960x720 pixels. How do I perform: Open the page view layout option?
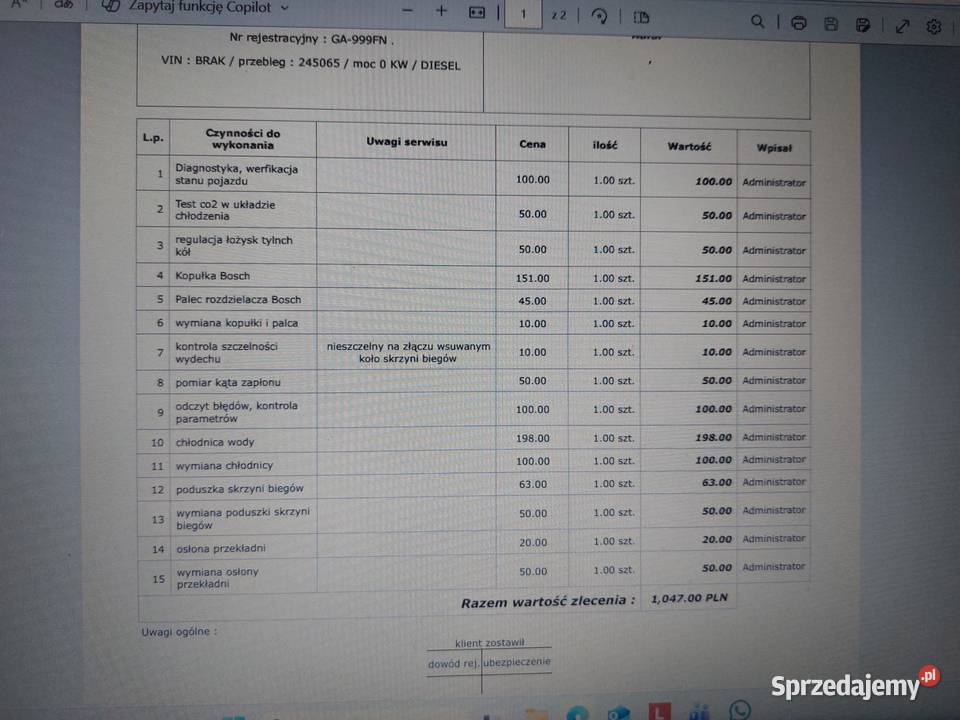tap(641, 17)
